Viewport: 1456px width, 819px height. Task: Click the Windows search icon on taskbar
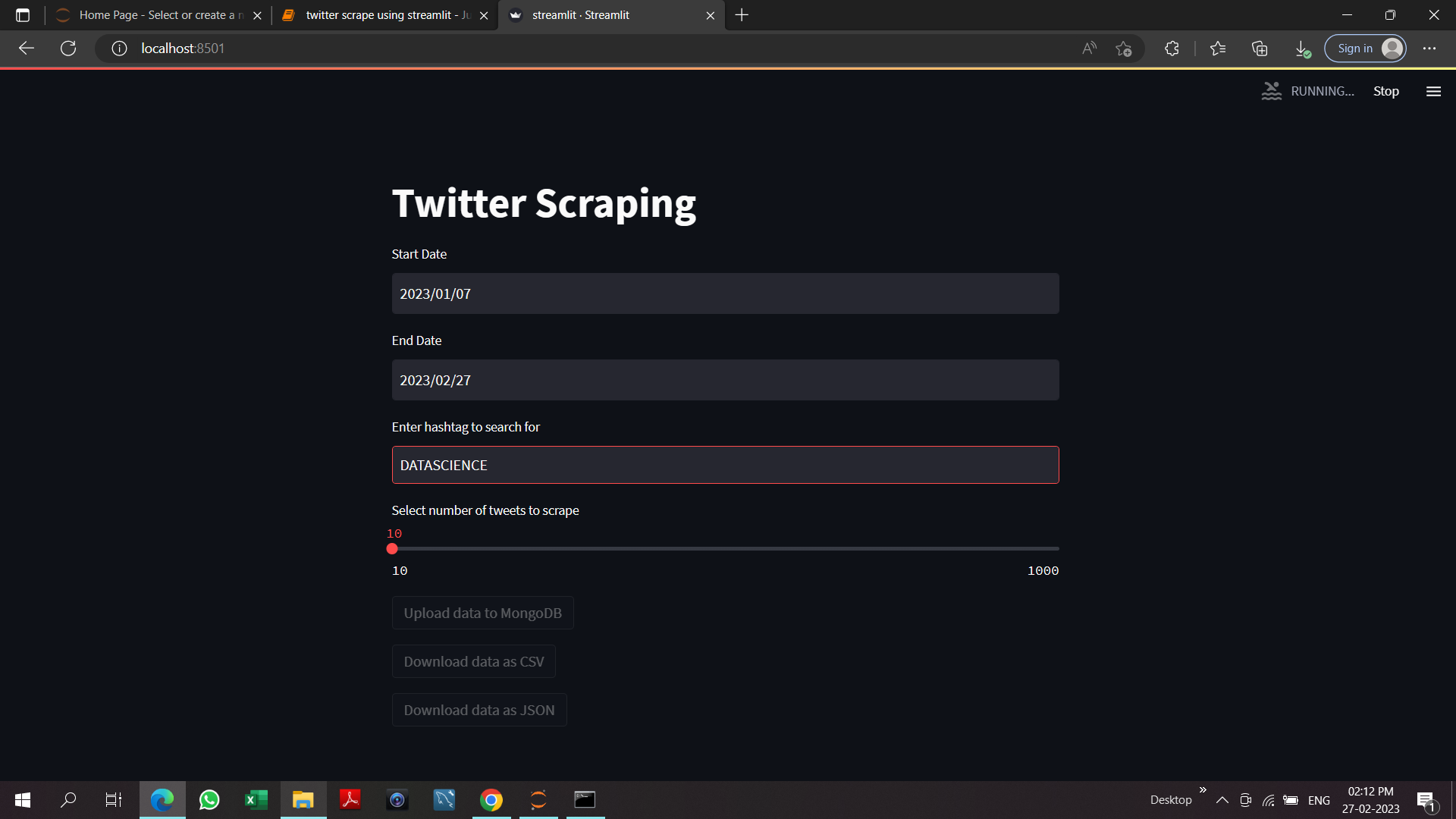(67, 800)
